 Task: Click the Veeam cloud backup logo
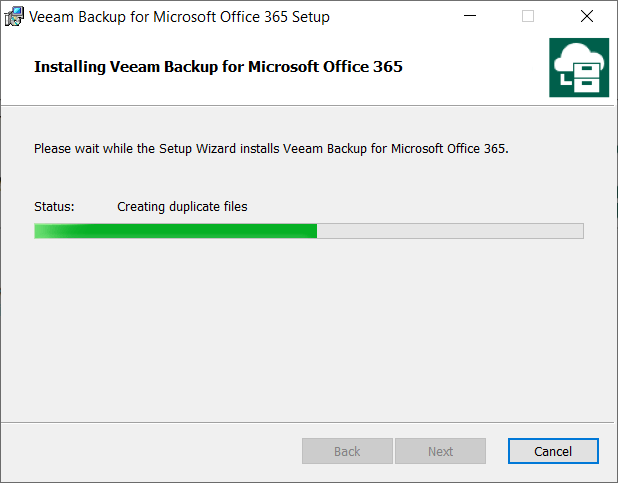pyautogui.click(x=578, y=68)
